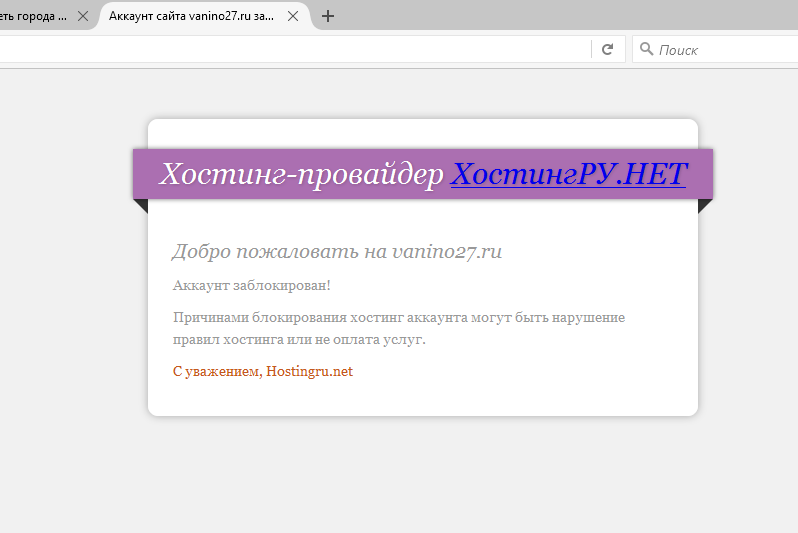Close the partially visible 'города' tab
The width and height of the screenshot is (798, 533).
click(x=83, y=16)
